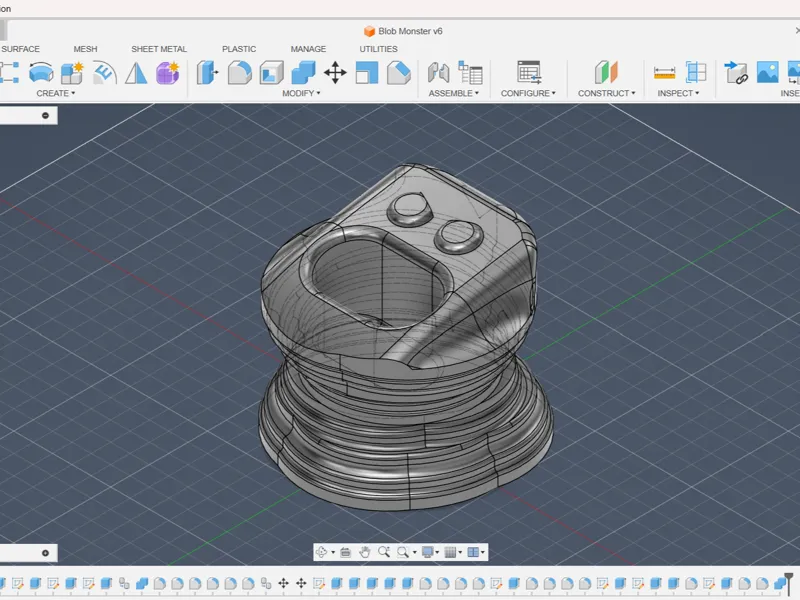Expand the CONSTRUCT dropdown
This screenshot has height=600, width=800.
pyautogui.click(x=607, y=93)
